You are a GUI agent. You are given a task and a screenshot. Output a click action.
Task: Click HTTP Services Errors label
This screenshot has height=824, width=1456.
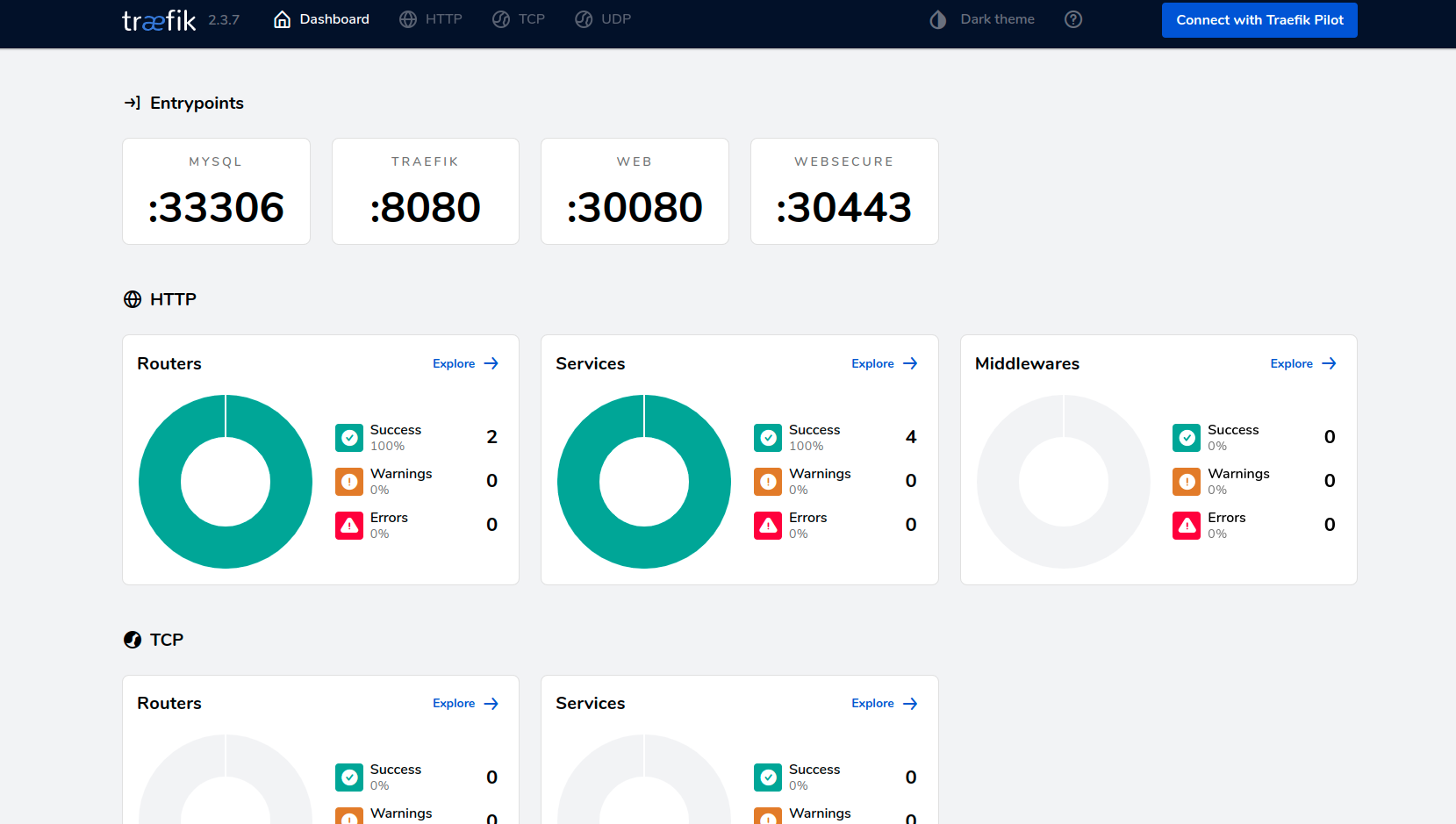click(807, 518)
